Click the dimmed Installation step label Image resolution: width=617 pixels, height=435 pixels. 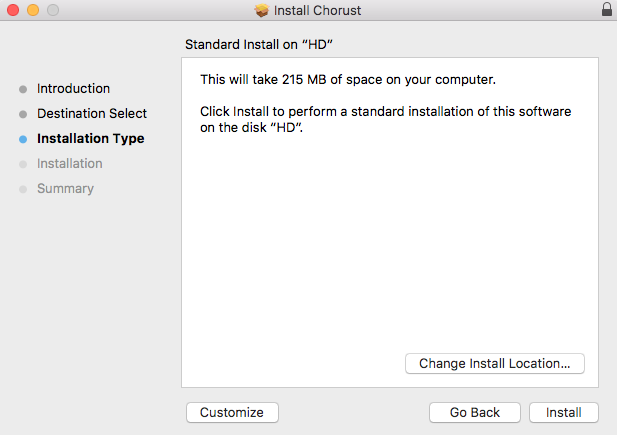coord(69,164)
